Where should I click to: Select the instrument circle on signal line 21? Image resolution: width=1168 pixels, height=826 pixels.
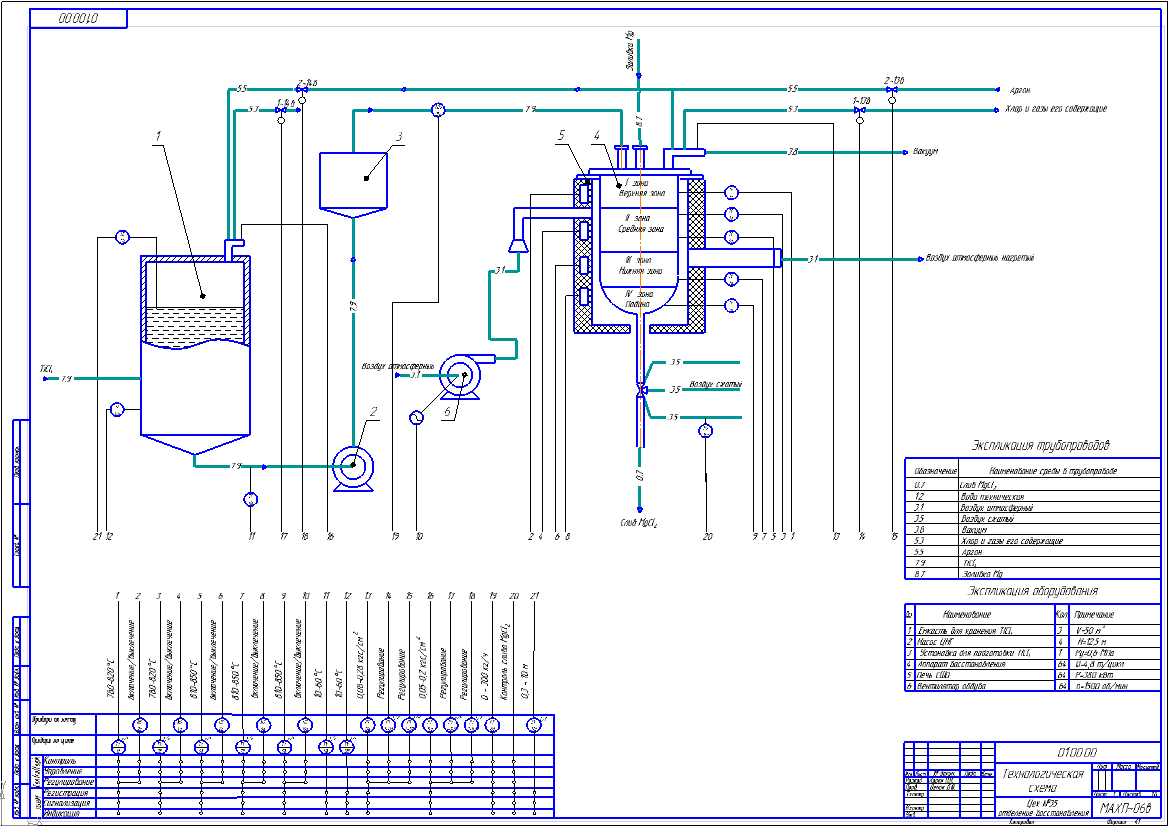(x=124, y=238)
